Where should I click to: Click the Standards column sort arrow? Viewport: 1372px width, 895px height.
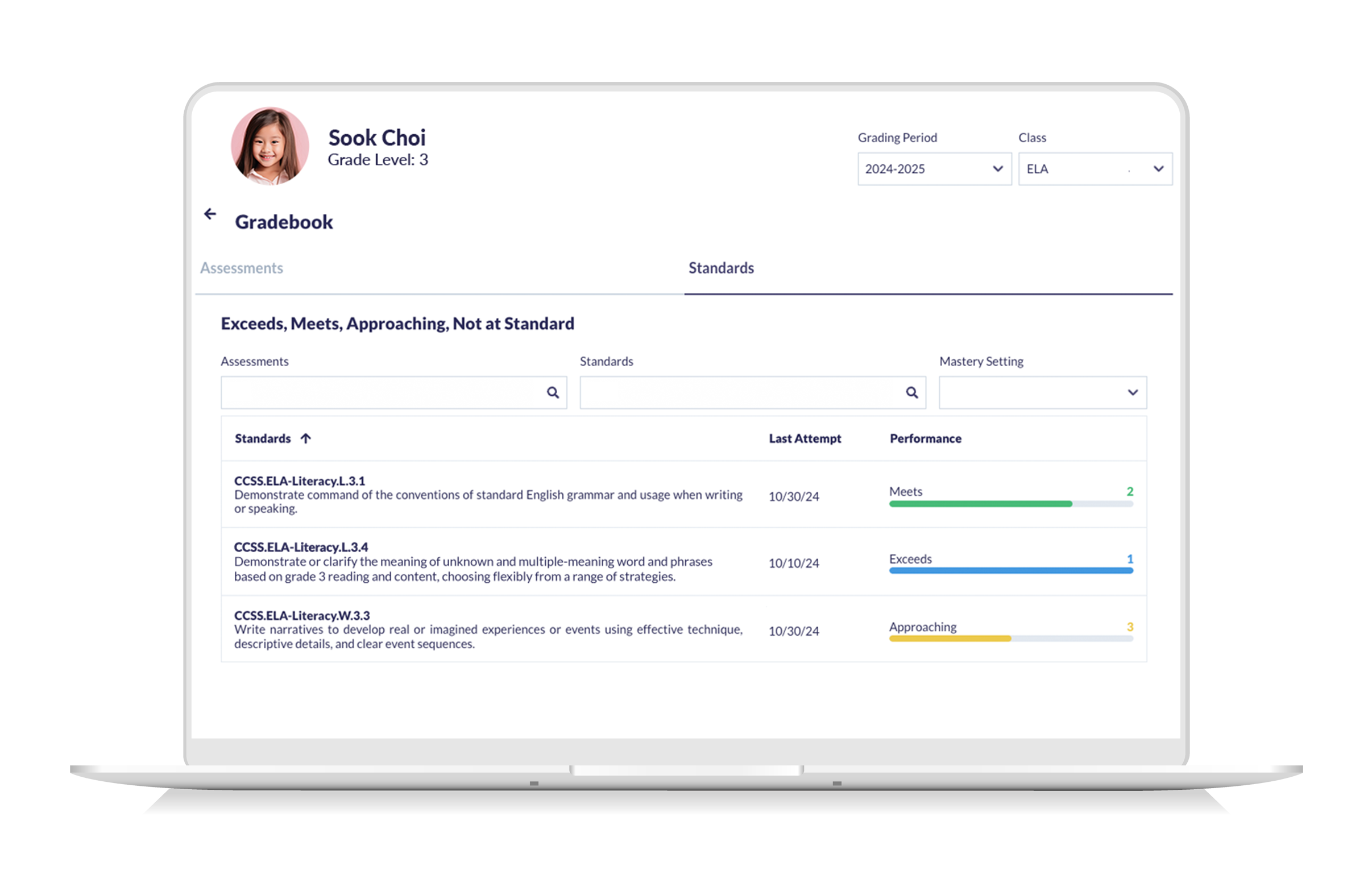click(x=306, y=439)
